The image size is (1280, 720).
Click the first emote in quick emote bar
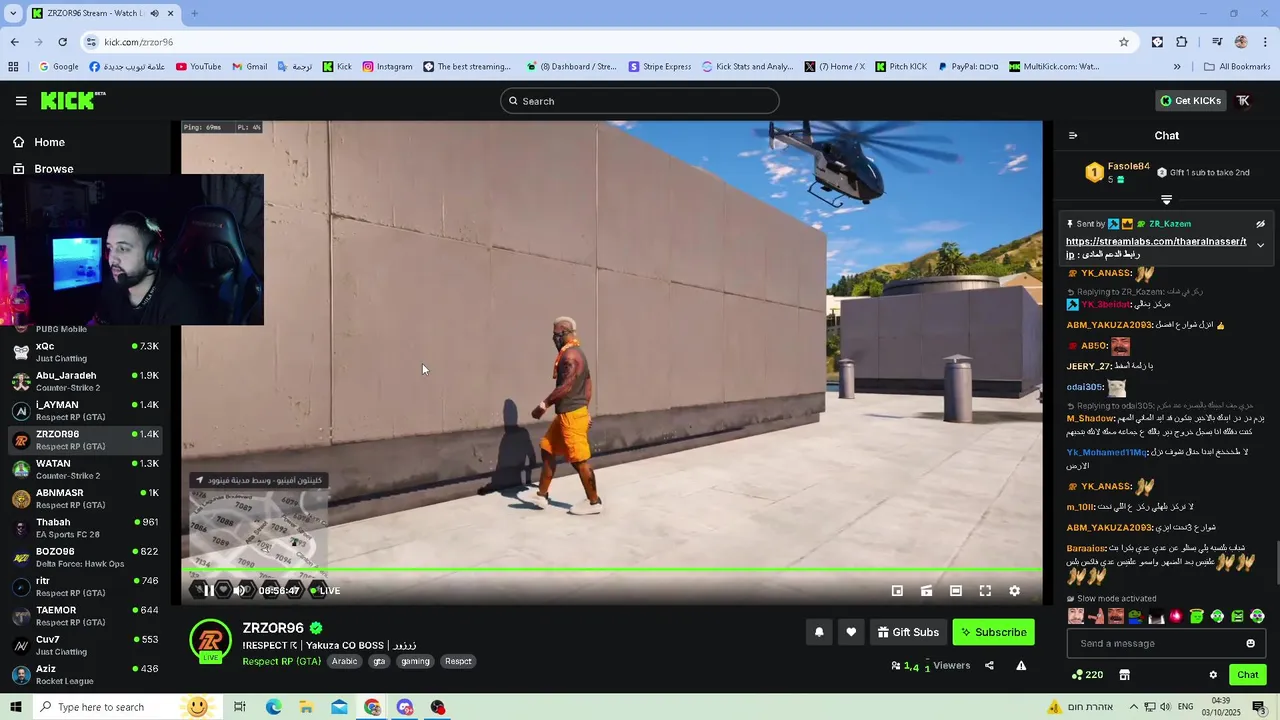[1076, 616]
